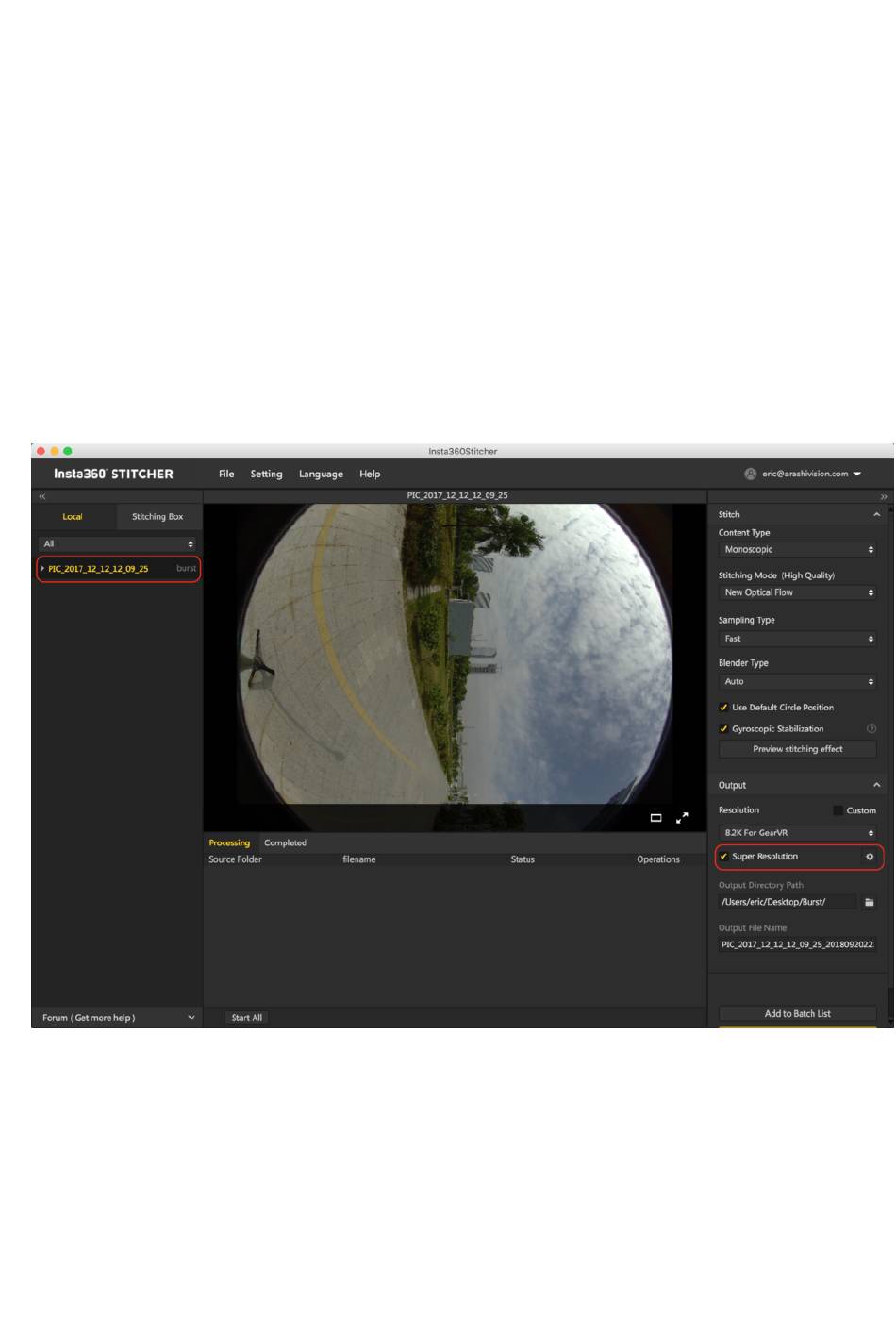Disable Gyroscopic Stabilization
Image resolution: width=896 pixels, height=1317 pixels.
723,729
